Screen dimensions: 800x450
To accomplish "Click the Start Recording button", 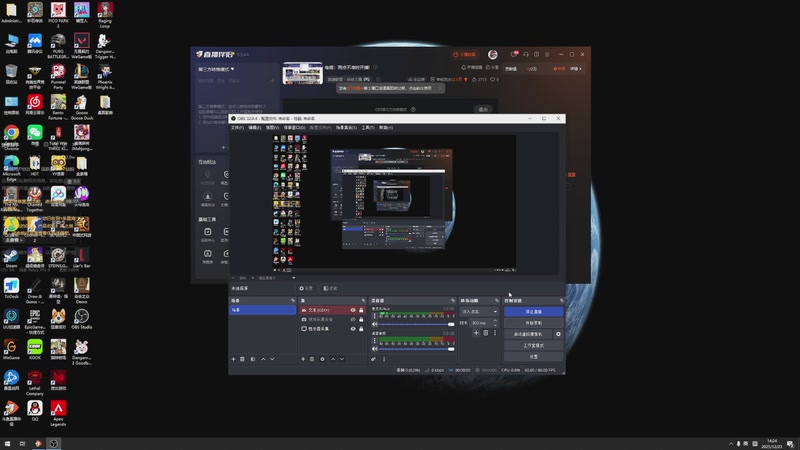I will click(x=533, y=323).
